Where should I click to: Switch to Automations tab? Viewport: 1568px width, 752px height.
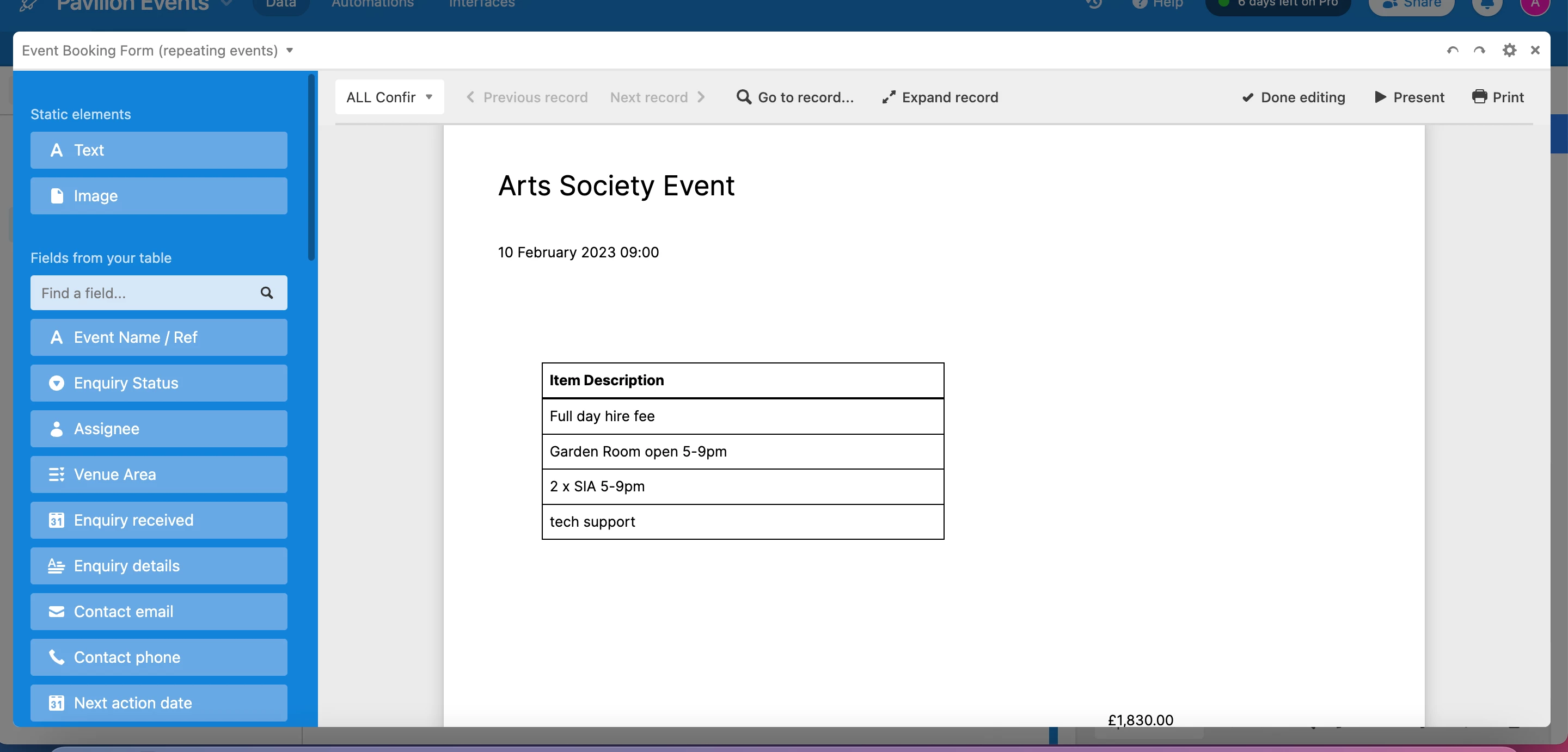pyautogui.click(x=372, y=4)
